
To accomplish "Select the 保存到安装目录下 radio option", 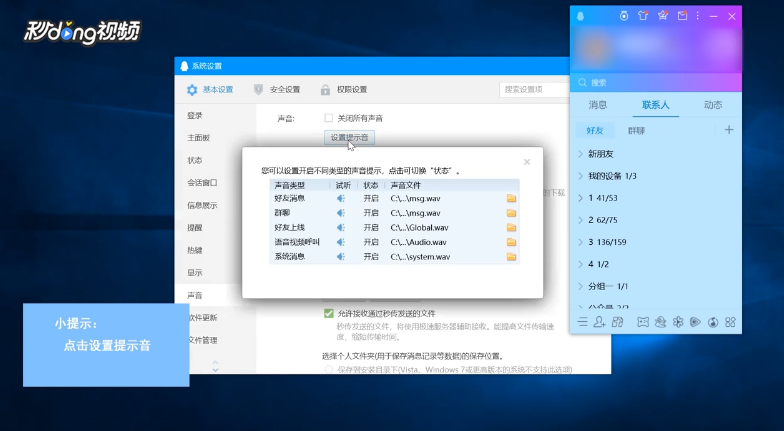I will pyautogui.click(x=328, y=370).
